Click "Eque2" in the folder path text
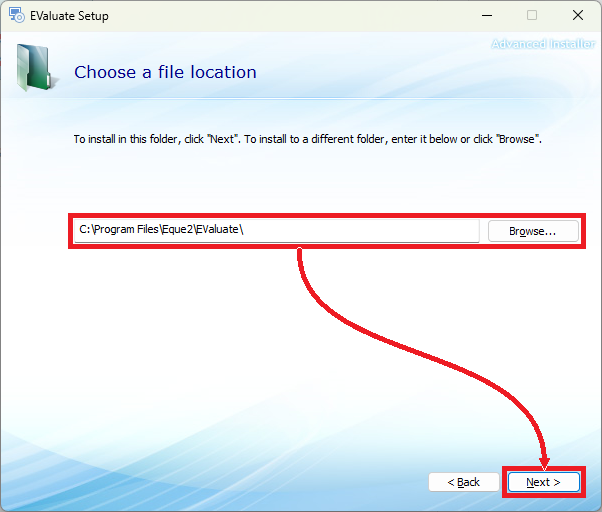Image resolution: width=602 pixels, height=512 pixels. click(x=177, y=230)
